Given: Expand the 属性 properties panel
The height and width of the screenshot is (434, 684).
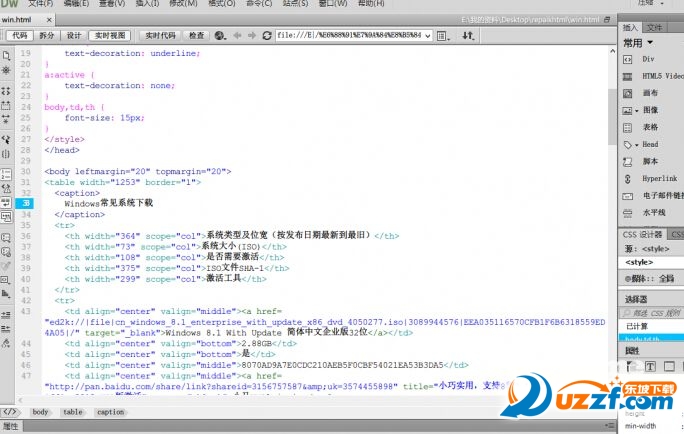Looking at the screenshot, I should (x=10, y=426).
